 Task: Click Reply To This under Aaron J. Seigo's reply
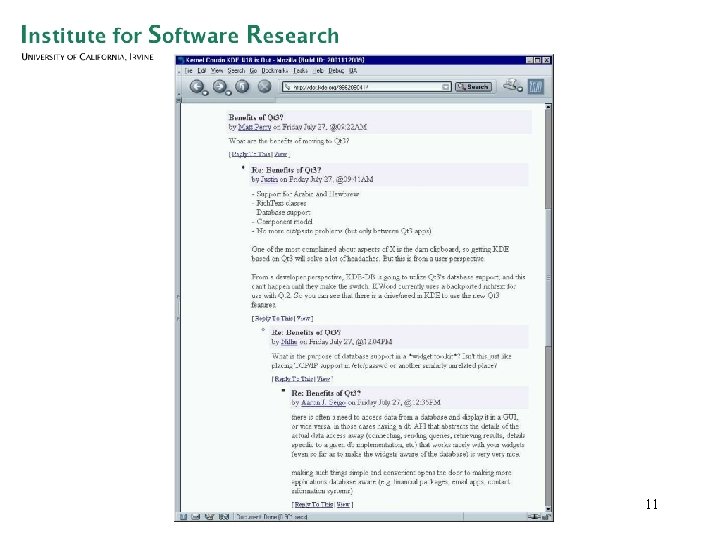click(314, 504)
